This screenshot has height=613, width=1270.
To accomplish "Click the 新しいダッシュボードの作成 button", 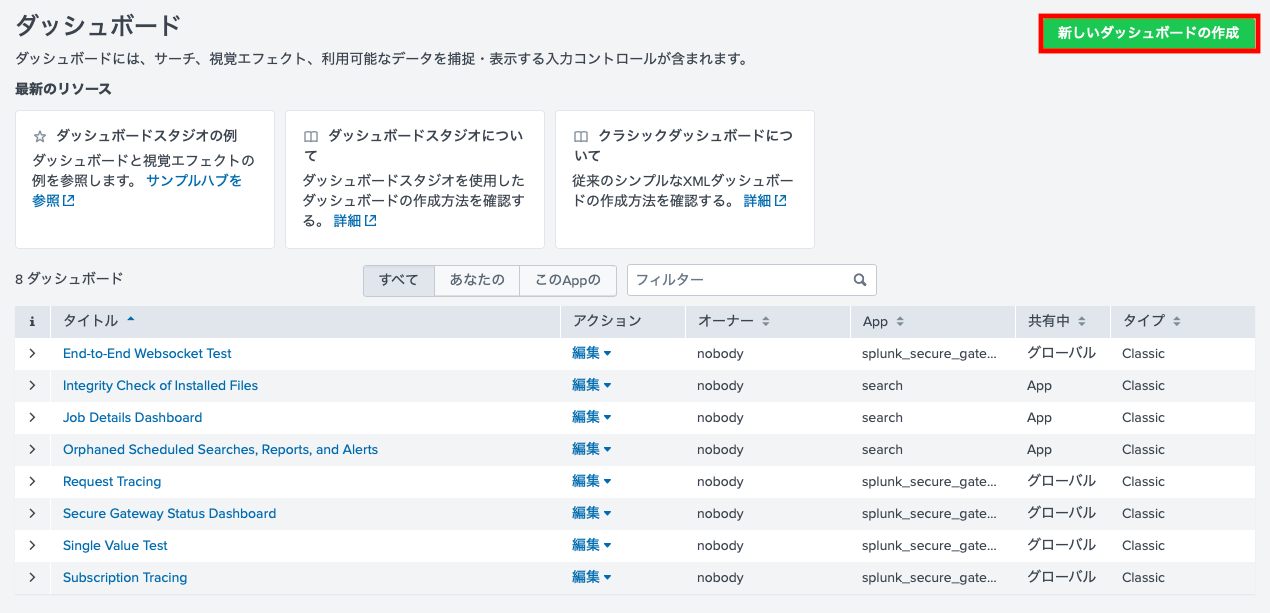I will [1148, 33].
